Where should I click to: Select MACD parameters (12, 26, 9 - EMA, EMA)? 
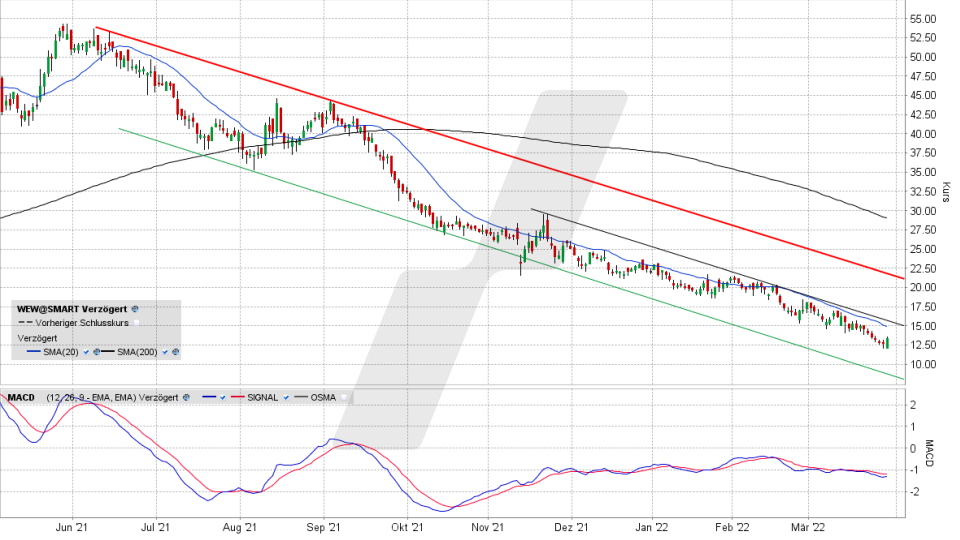coord(91,397)
